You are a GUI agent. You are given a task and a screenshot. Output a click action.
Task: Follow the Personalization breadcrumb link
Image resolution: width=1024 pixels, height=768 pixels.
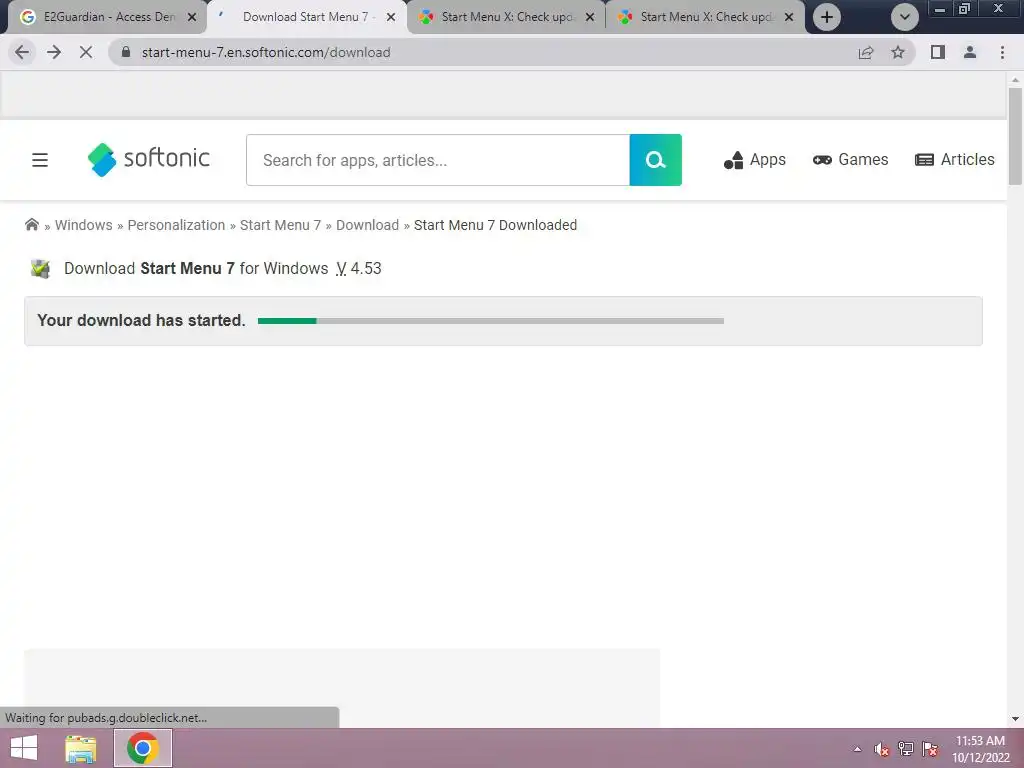pyautogui.click(x=176, y=225)
